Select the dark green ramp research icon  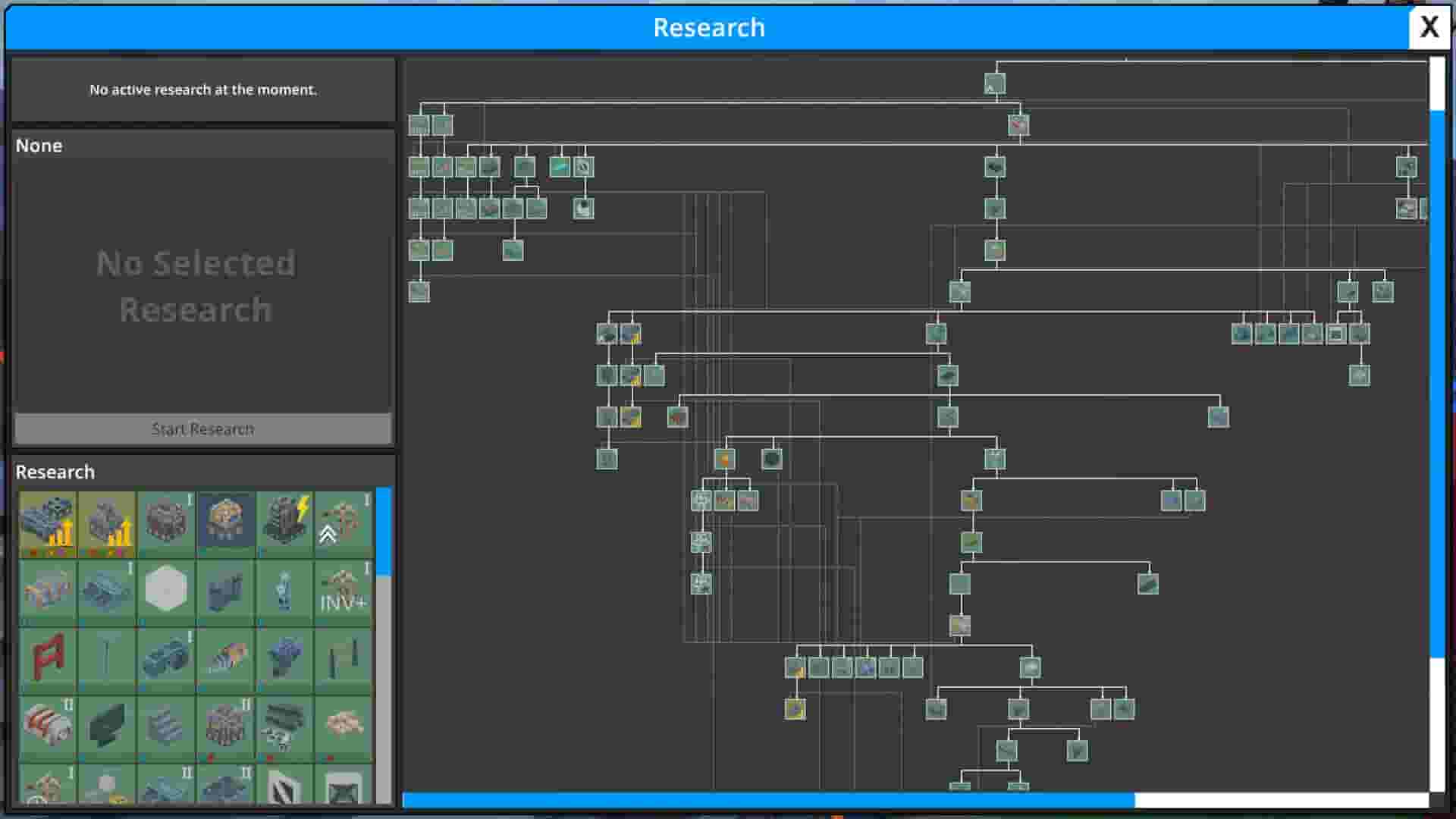pyautogui.click(x=108, y=728)
